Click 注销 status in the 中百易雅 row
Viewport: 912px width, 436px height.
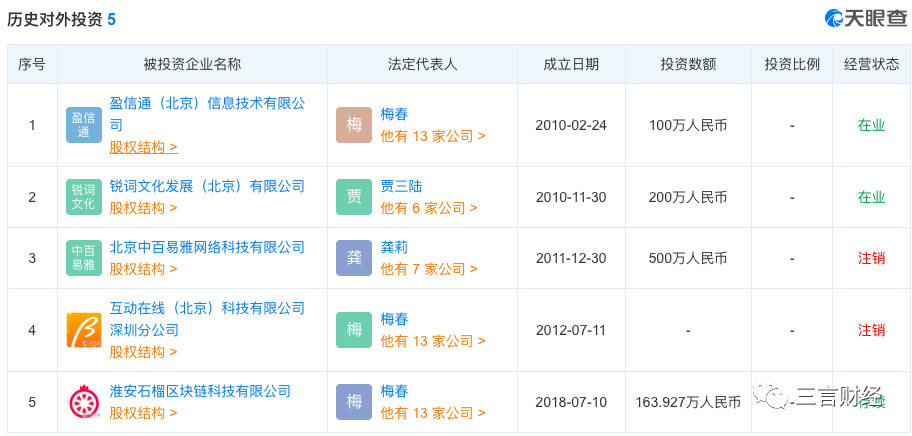click(871, 258)
